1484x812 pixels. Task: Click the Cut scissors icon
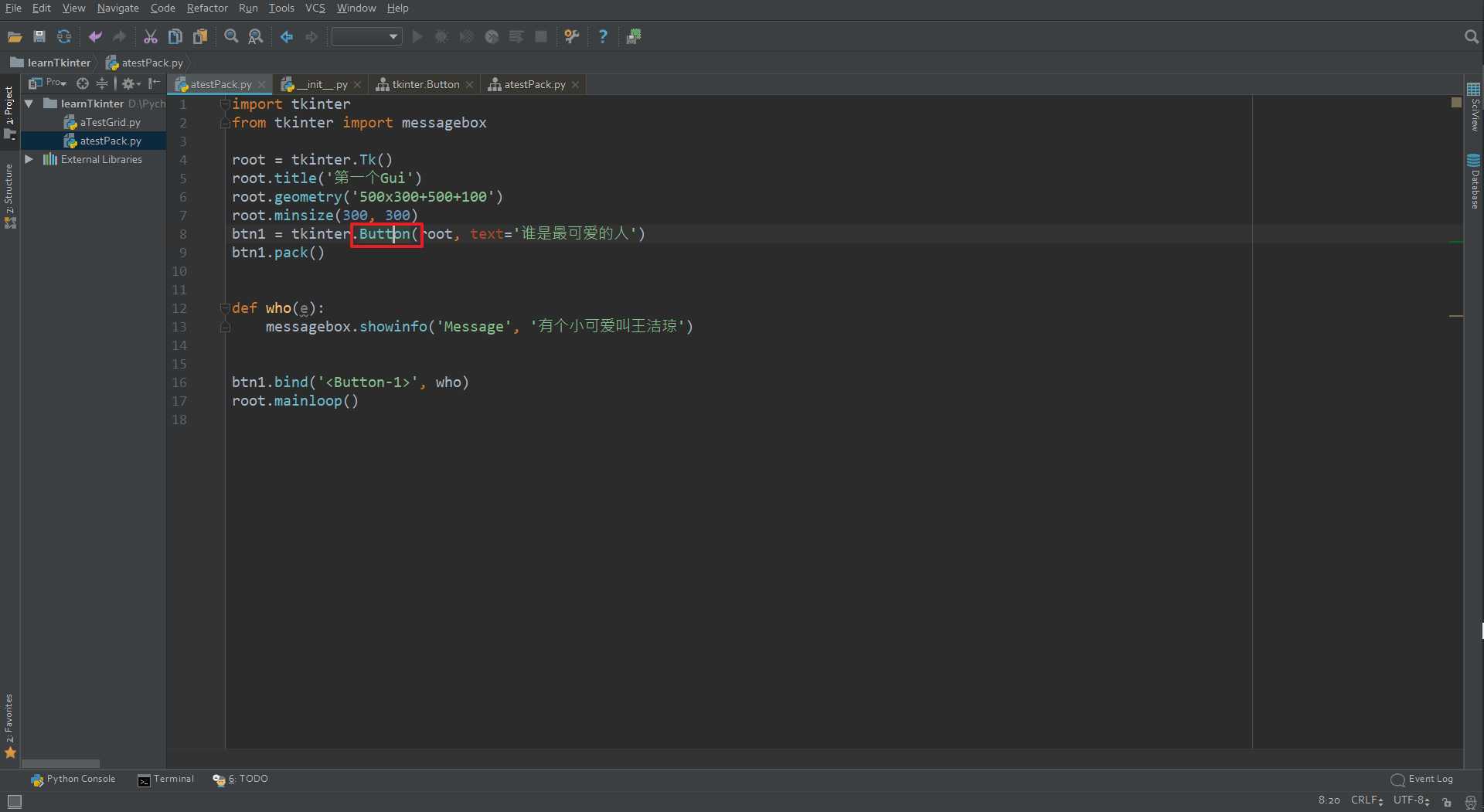(x=151, y=36)
